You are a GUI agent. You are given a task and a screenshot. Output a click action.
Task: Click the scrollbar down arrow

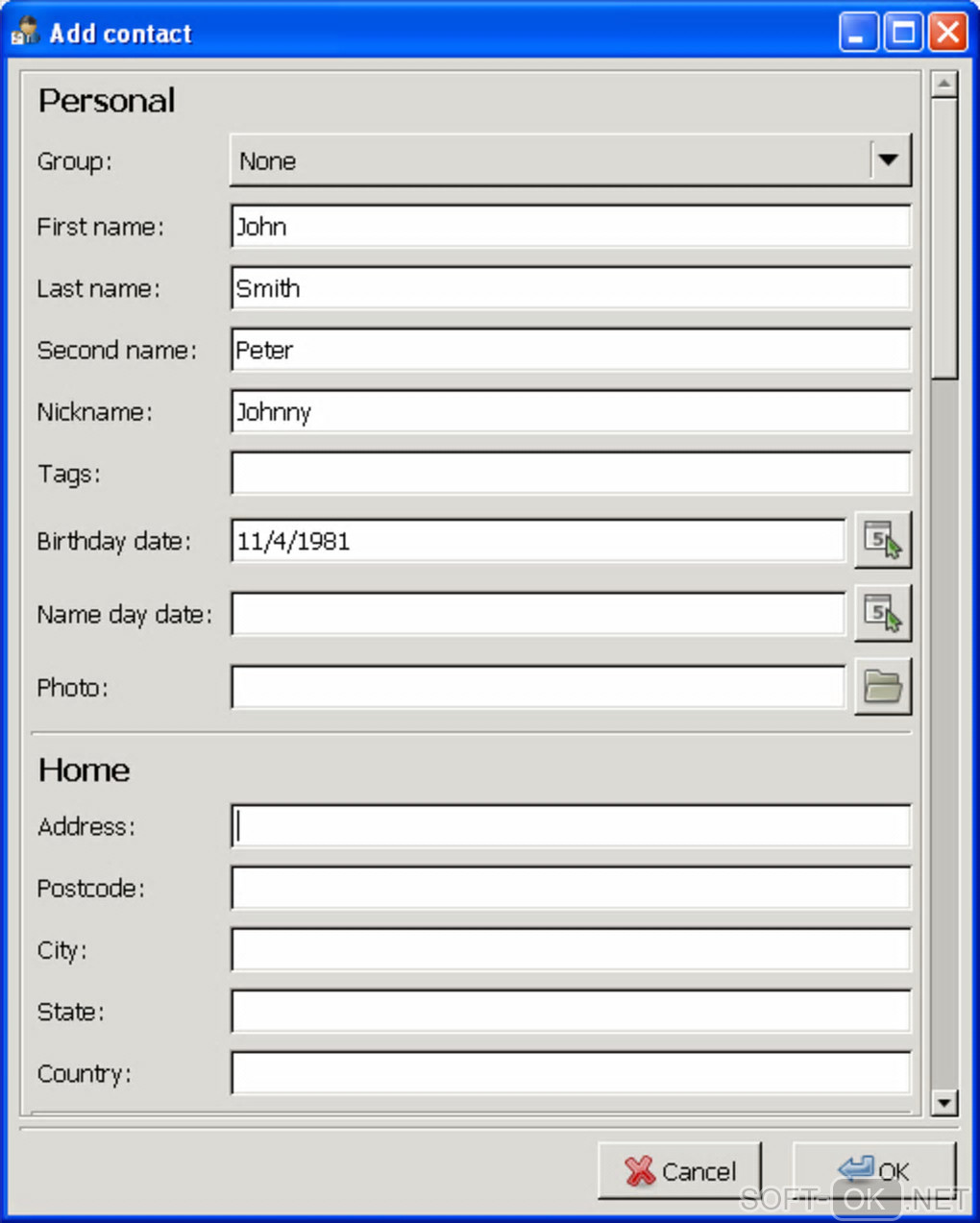(944, 1102)
